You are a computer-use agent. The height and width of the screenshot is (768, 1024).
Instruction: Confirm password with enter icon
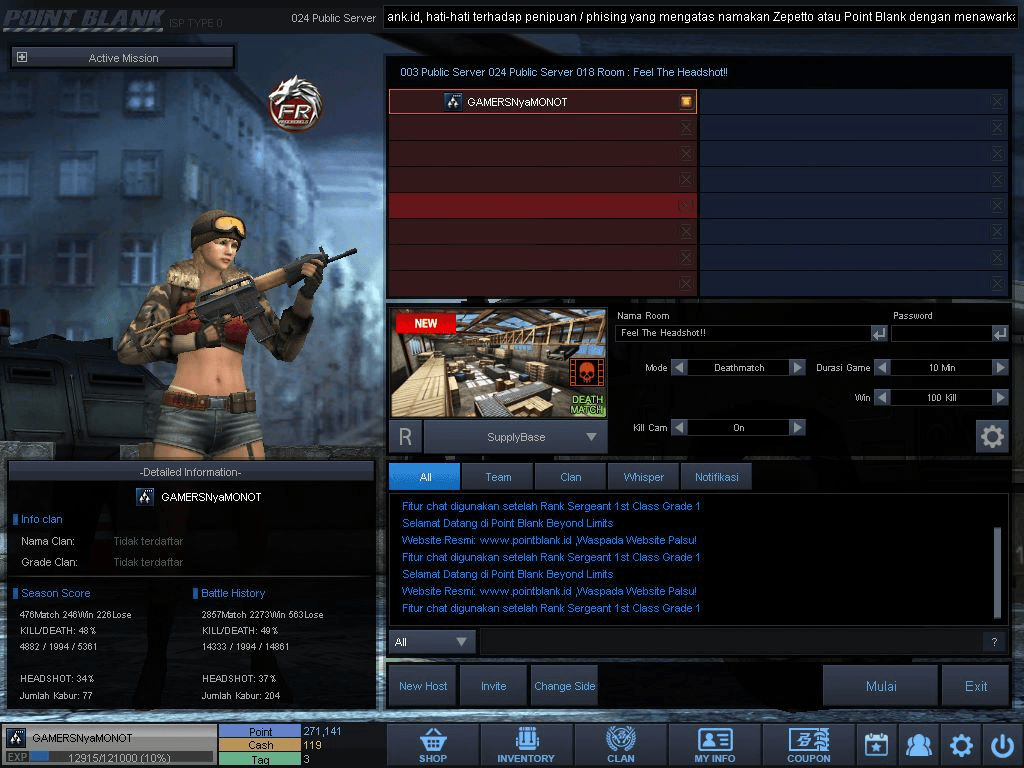tap(1000, 334)
